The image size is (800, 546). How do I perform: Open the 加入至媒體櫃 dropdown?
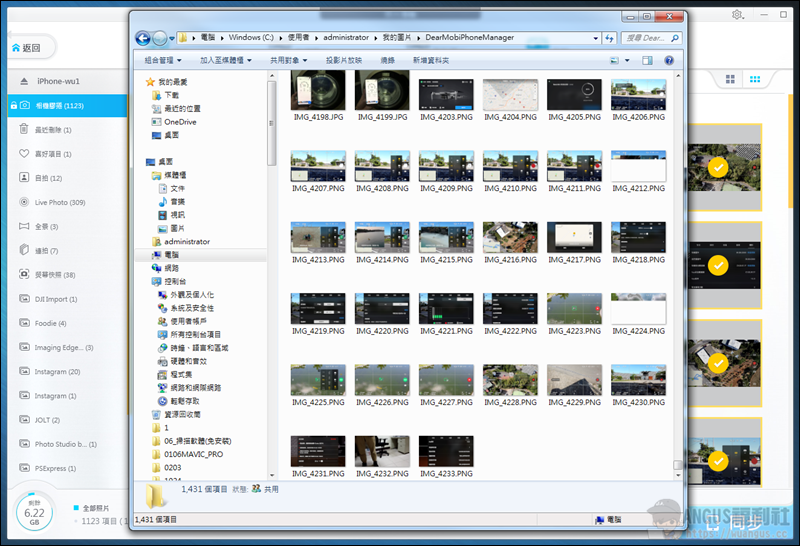pyautogui.click(x=229, y=60)
